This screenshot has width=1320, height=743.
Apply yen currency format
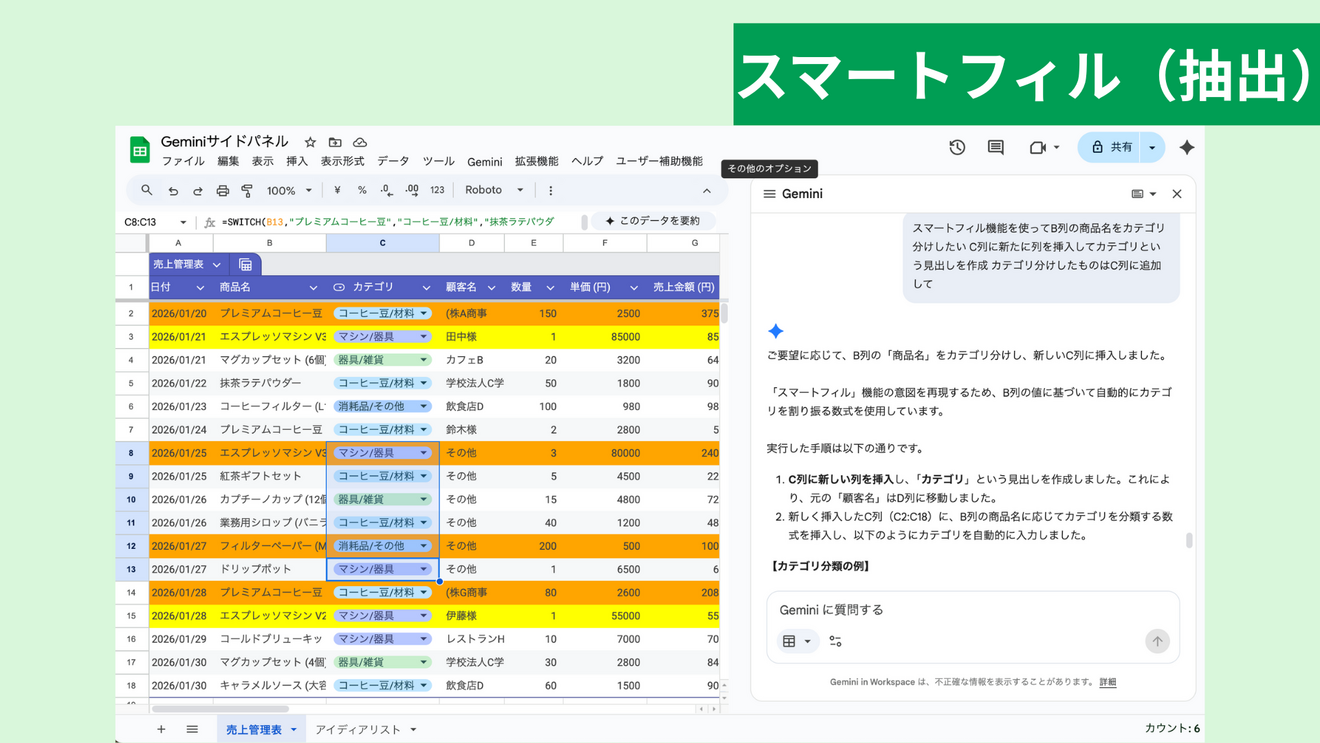(x=338, y=190)
